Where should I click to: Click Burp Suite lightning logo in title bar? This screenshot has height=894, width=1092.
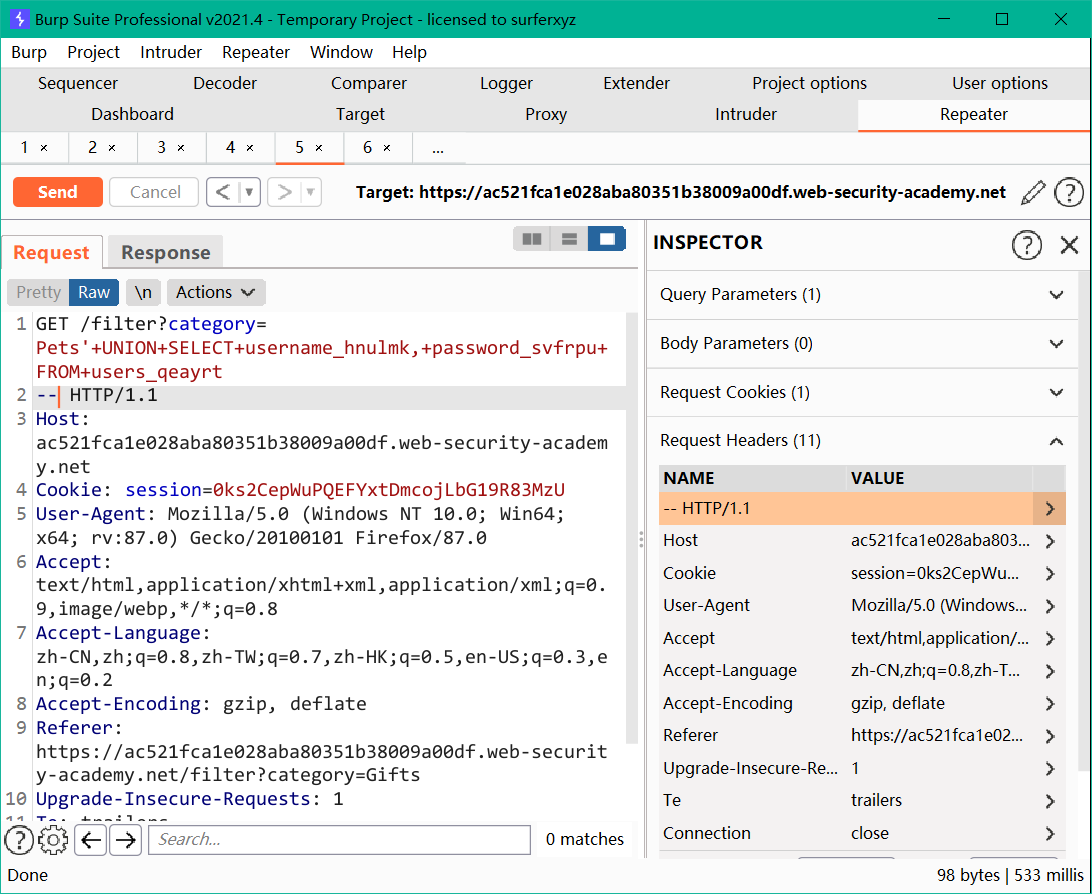tap(20, 19)
